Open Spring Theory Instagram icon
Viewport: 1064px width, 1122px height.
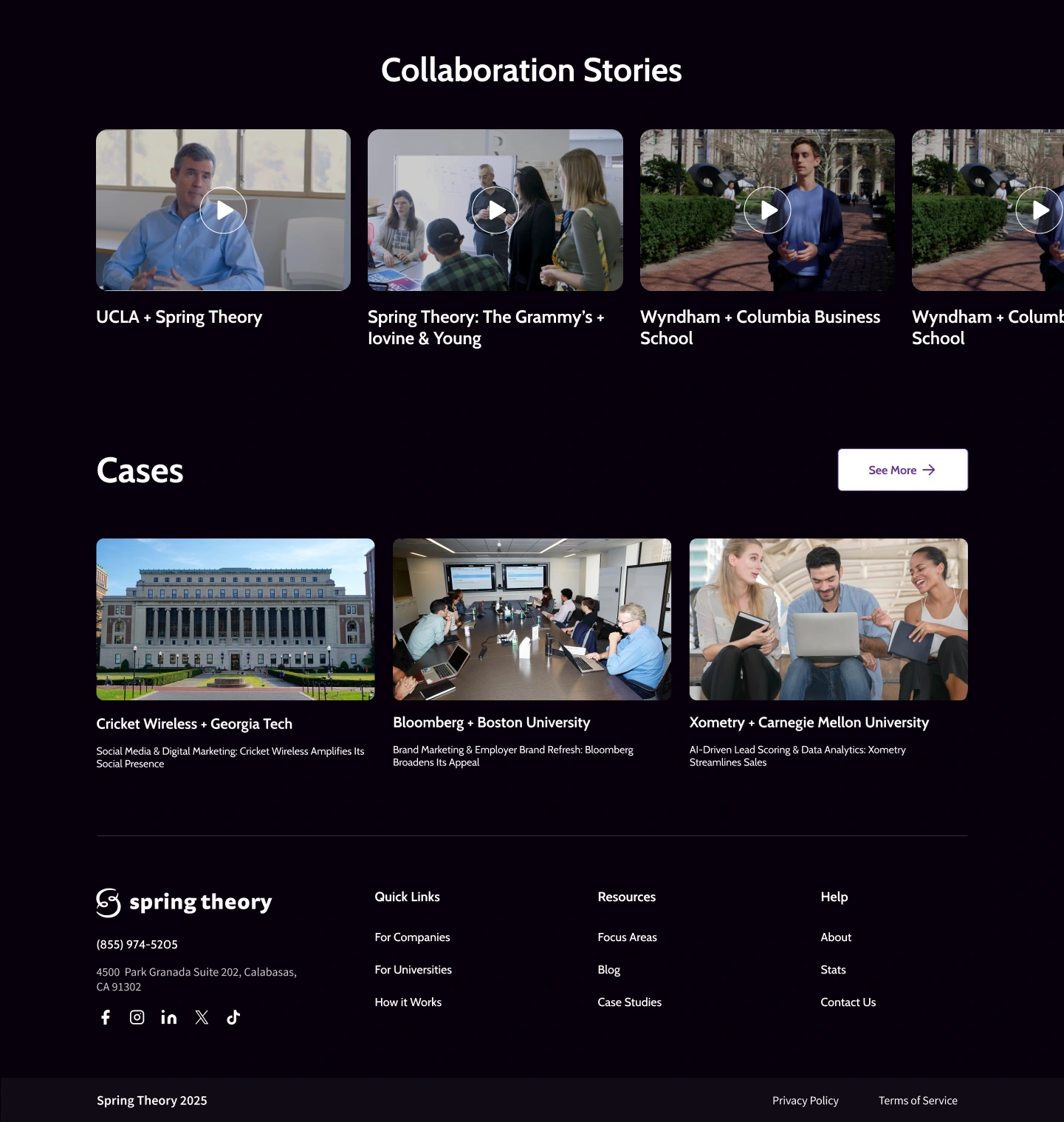point(137,1017)
